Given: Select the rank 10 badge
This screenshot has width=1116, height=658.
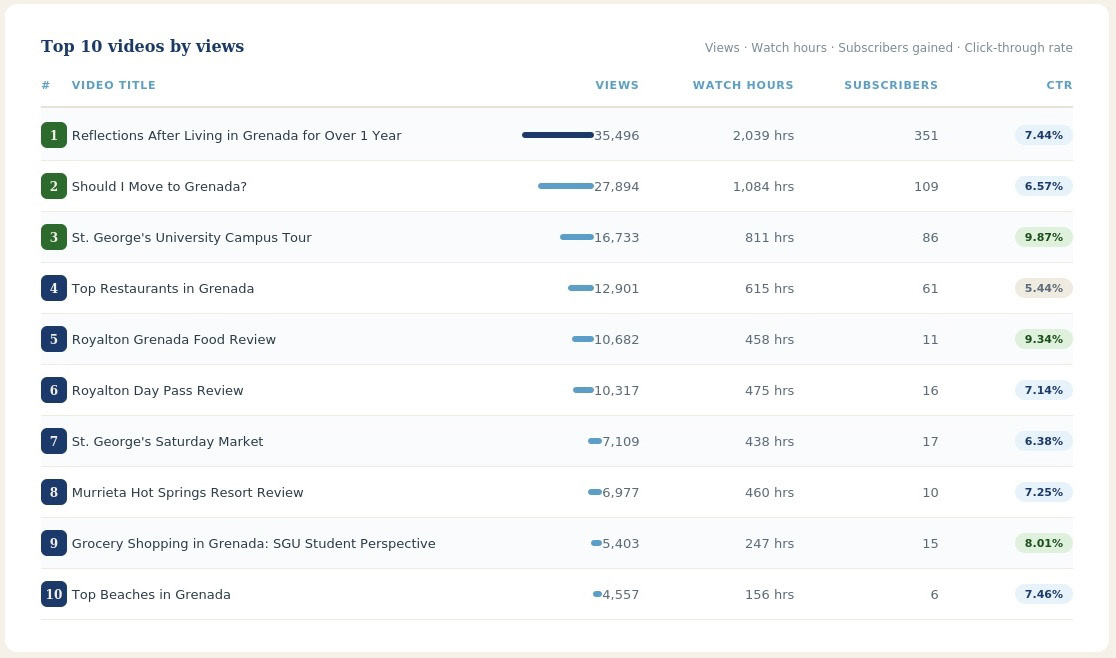Looking at the screenshot, I should point(54,594).
